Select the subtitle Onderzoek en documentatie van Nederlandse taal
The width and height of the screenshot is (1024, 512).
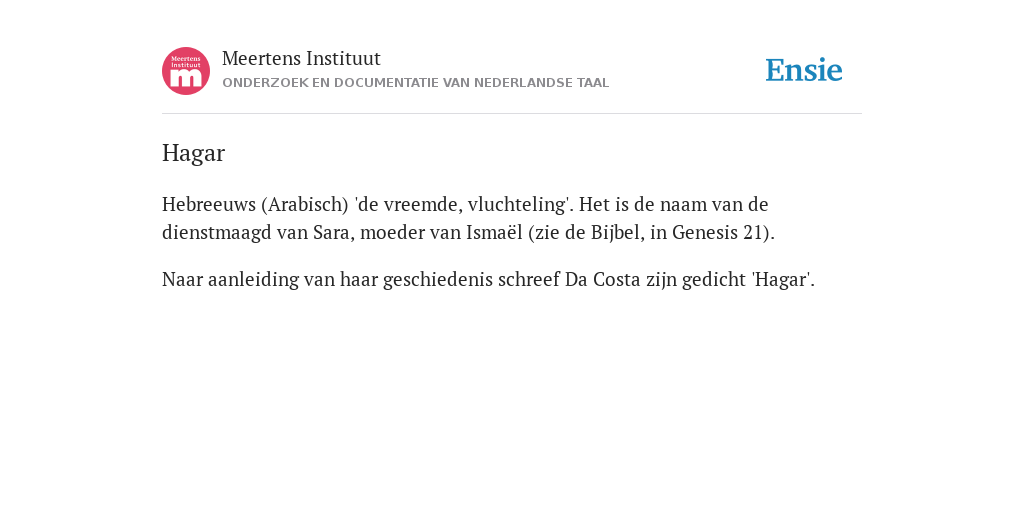pyautogui.click(x=415, y=83)
